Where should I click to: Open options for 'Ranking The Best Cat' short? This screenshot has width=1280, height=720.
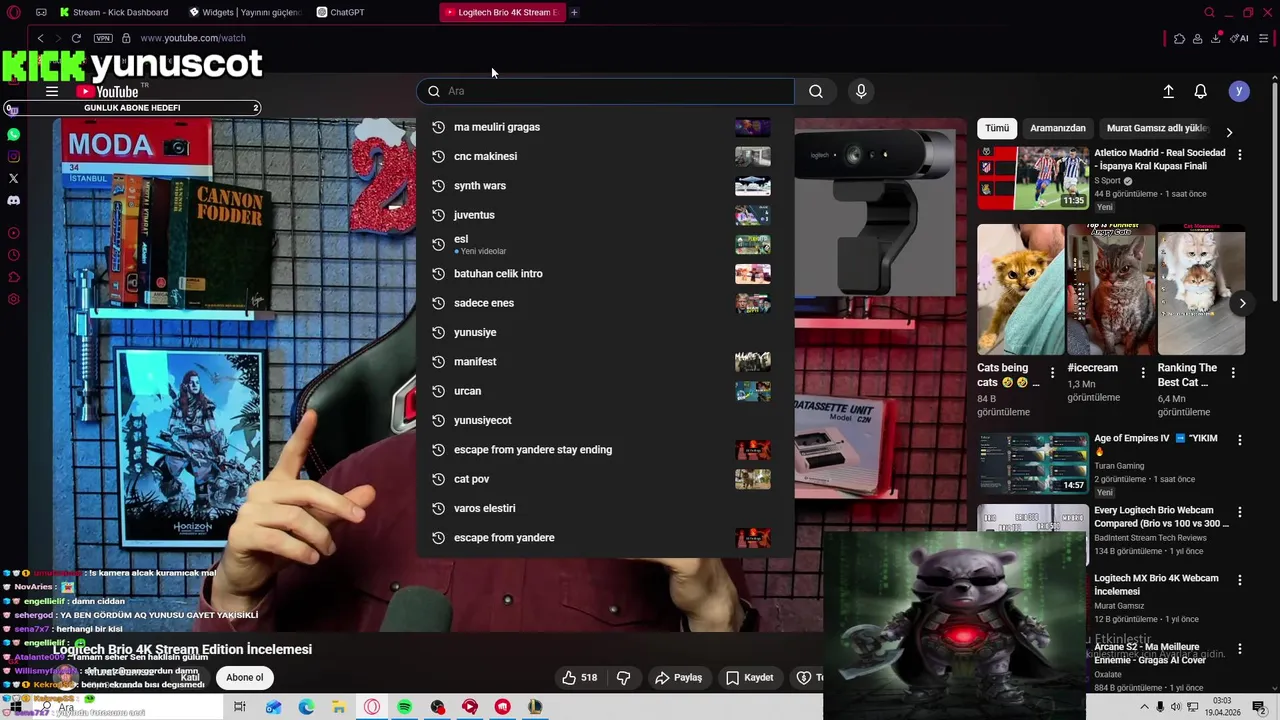tap(1233, 372)
